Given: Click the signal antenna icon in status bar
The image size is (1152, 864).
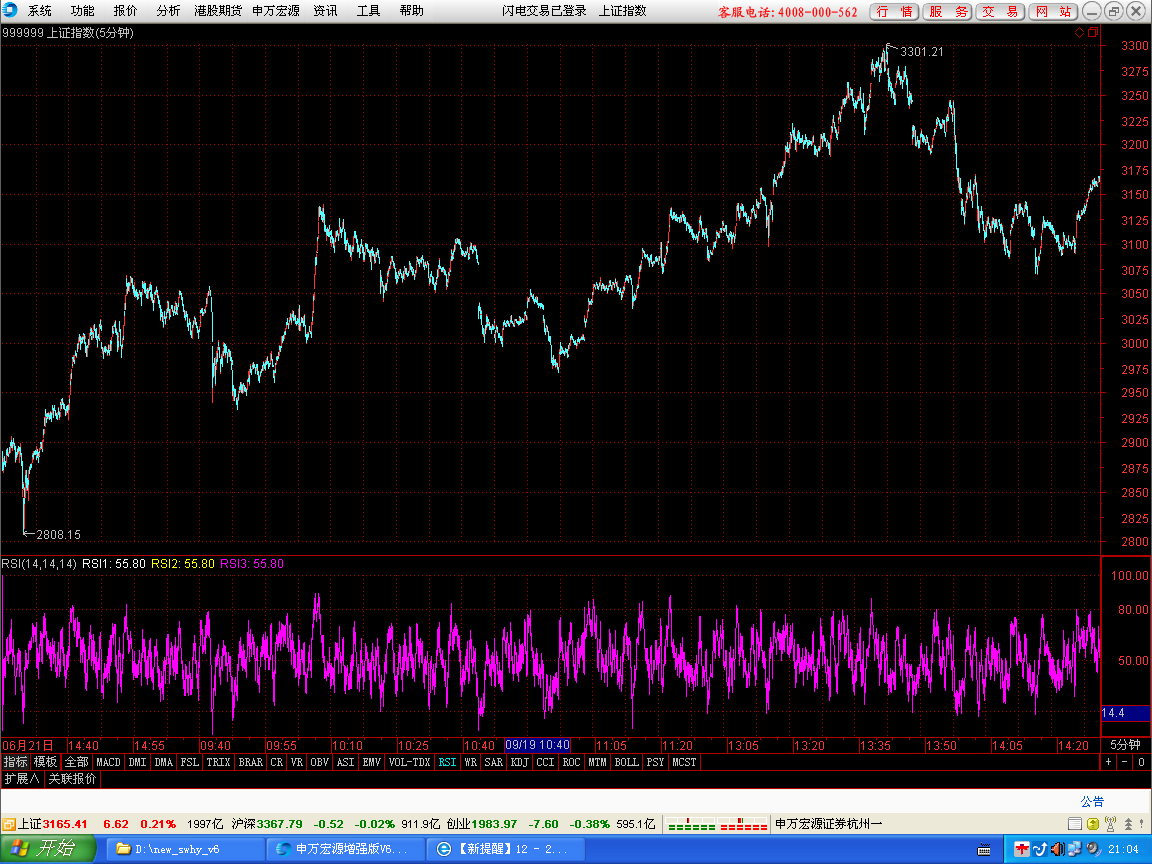Looking at the screenshot, I should (1110, 824).
